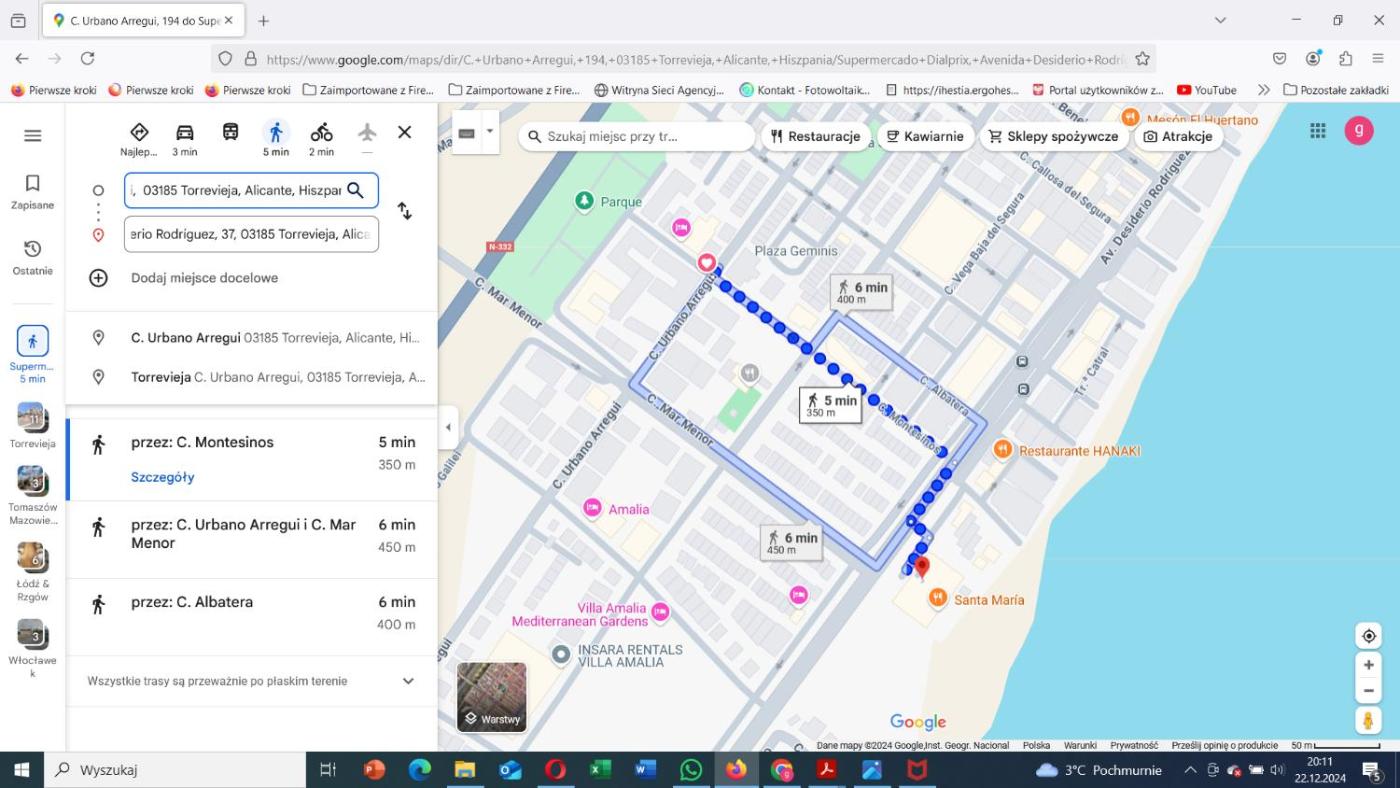Swap start and destination points
Screen dimensions: 1400x788
[x=404, y=211]
